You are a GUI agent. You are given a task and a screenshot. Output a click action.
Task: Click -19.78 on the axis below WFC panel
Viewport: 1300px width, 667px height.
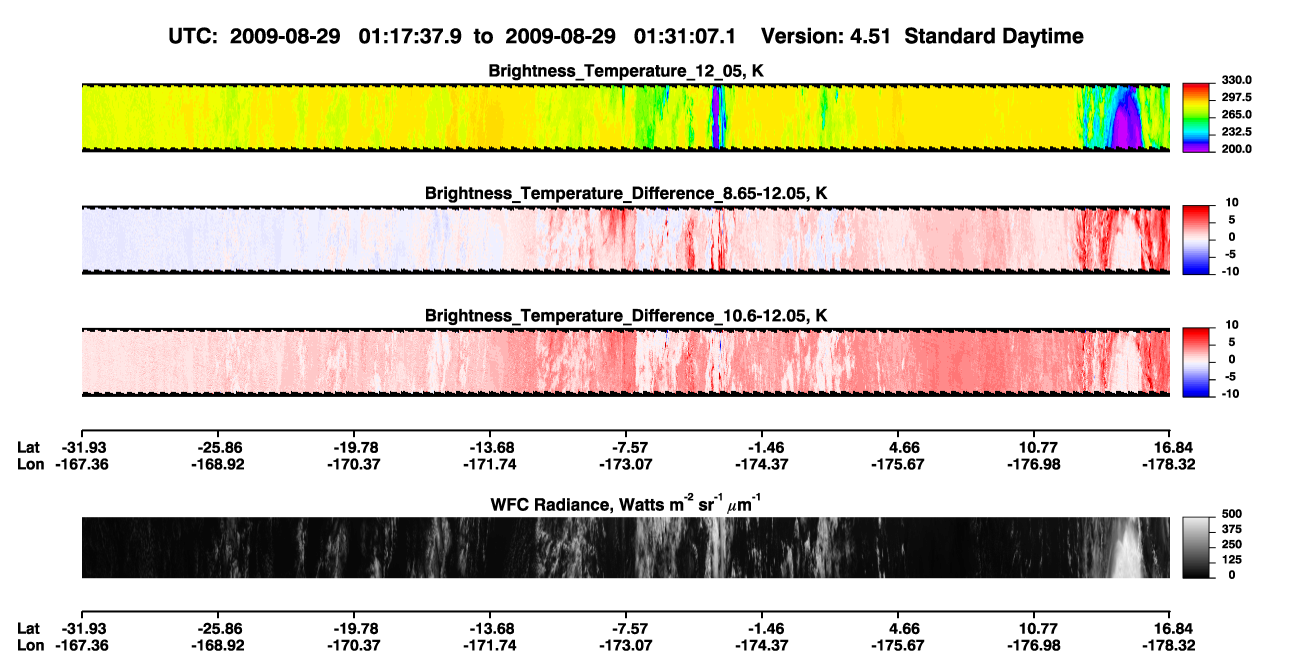(355, 629)
